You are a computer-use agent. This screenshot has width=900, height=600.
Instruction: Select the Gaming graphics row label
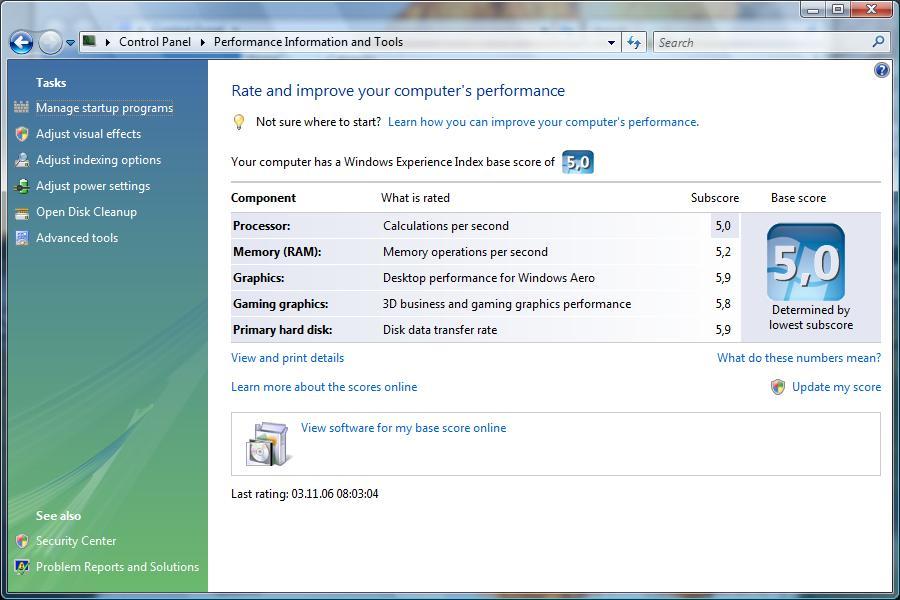pos(281,304)
